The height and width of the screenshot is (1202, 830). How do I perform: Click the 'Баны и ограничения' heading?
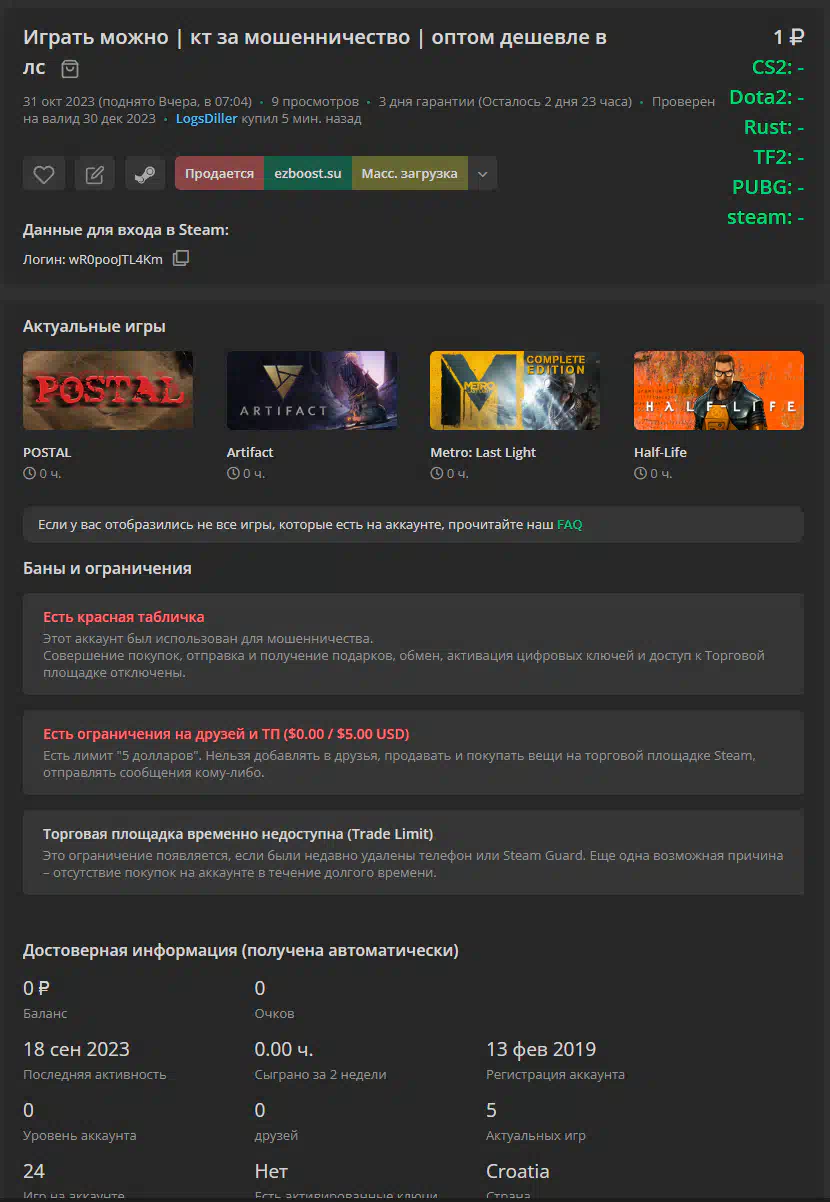107,569
